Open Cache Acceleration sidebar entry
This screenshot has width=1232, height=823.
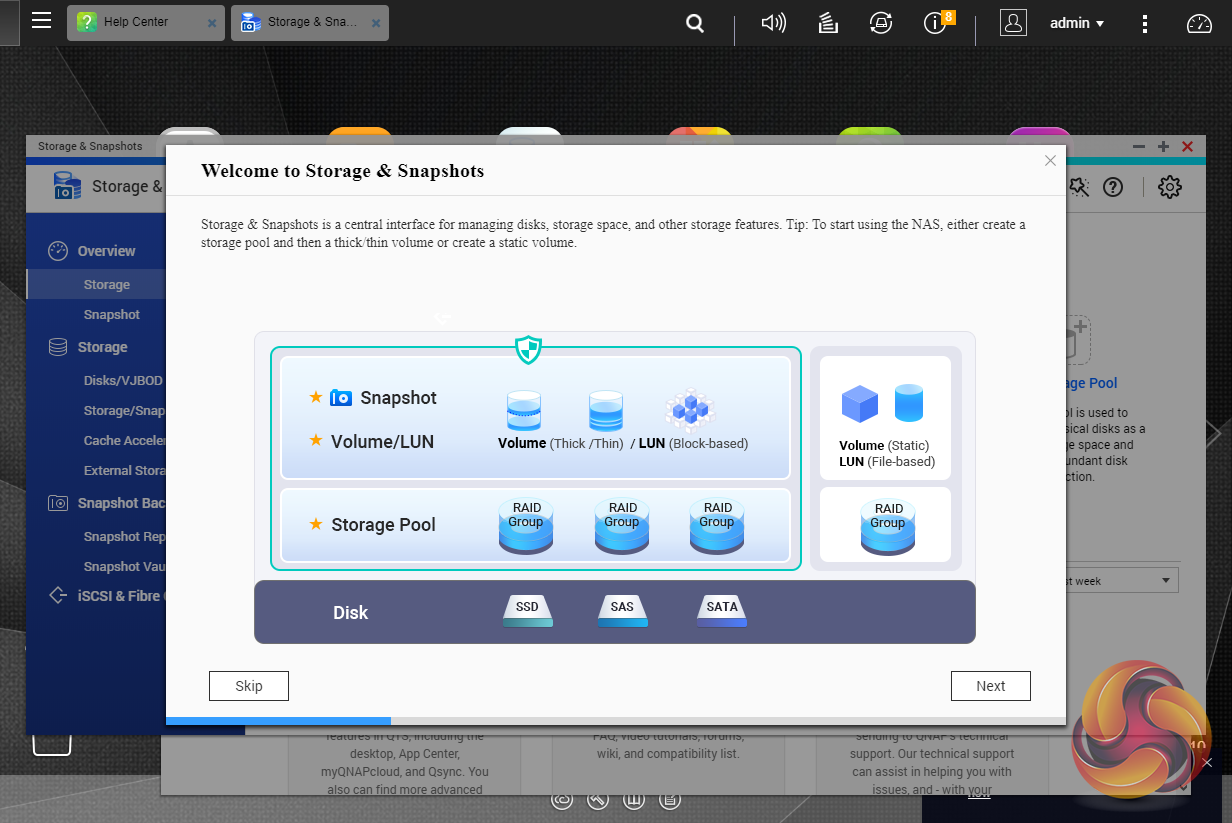pyautogui.click(x=124, y=441)
